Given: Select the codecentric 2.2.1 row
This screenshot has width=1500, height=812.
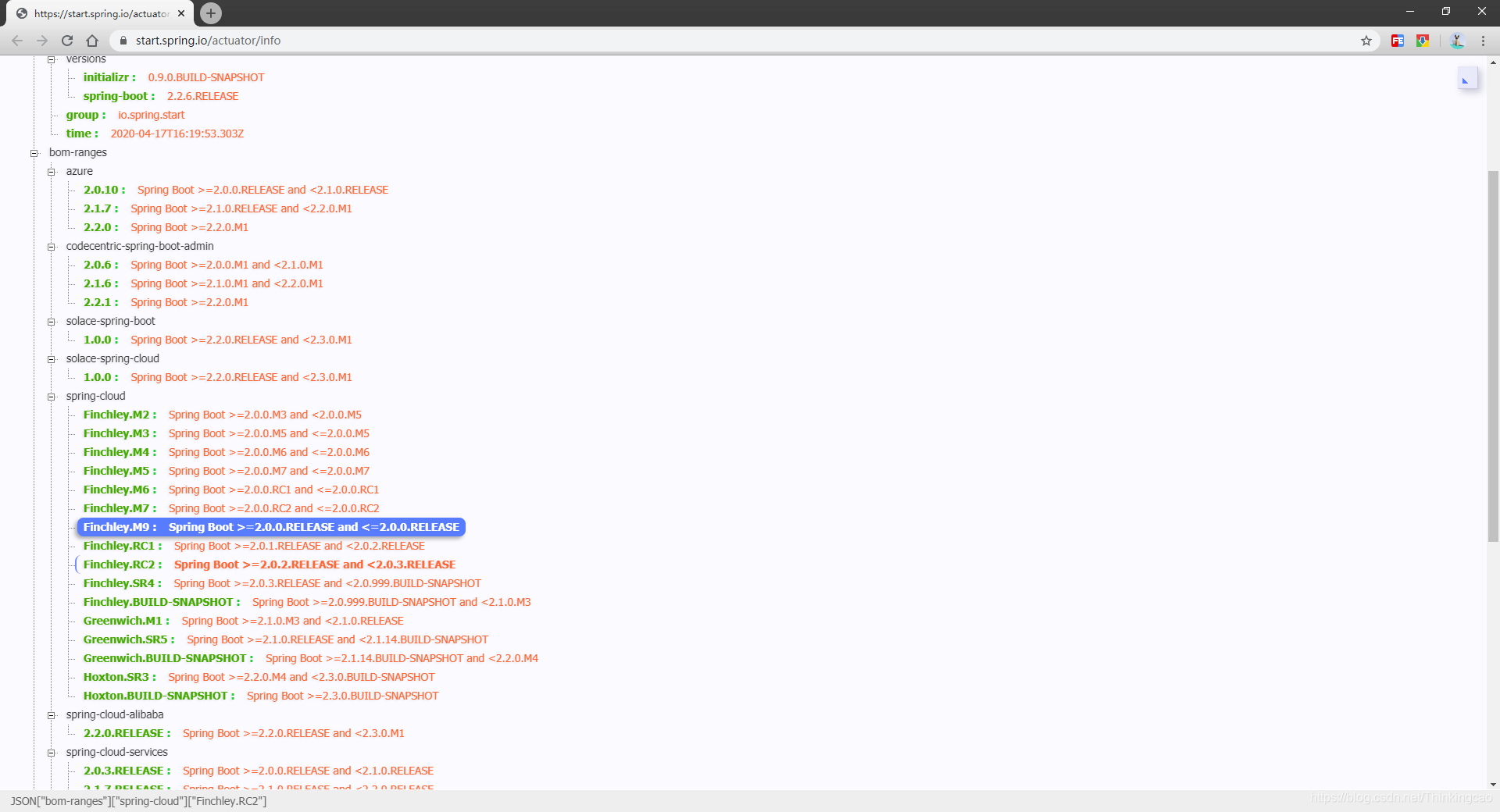Looking at the screenshot, I should 166,302.
